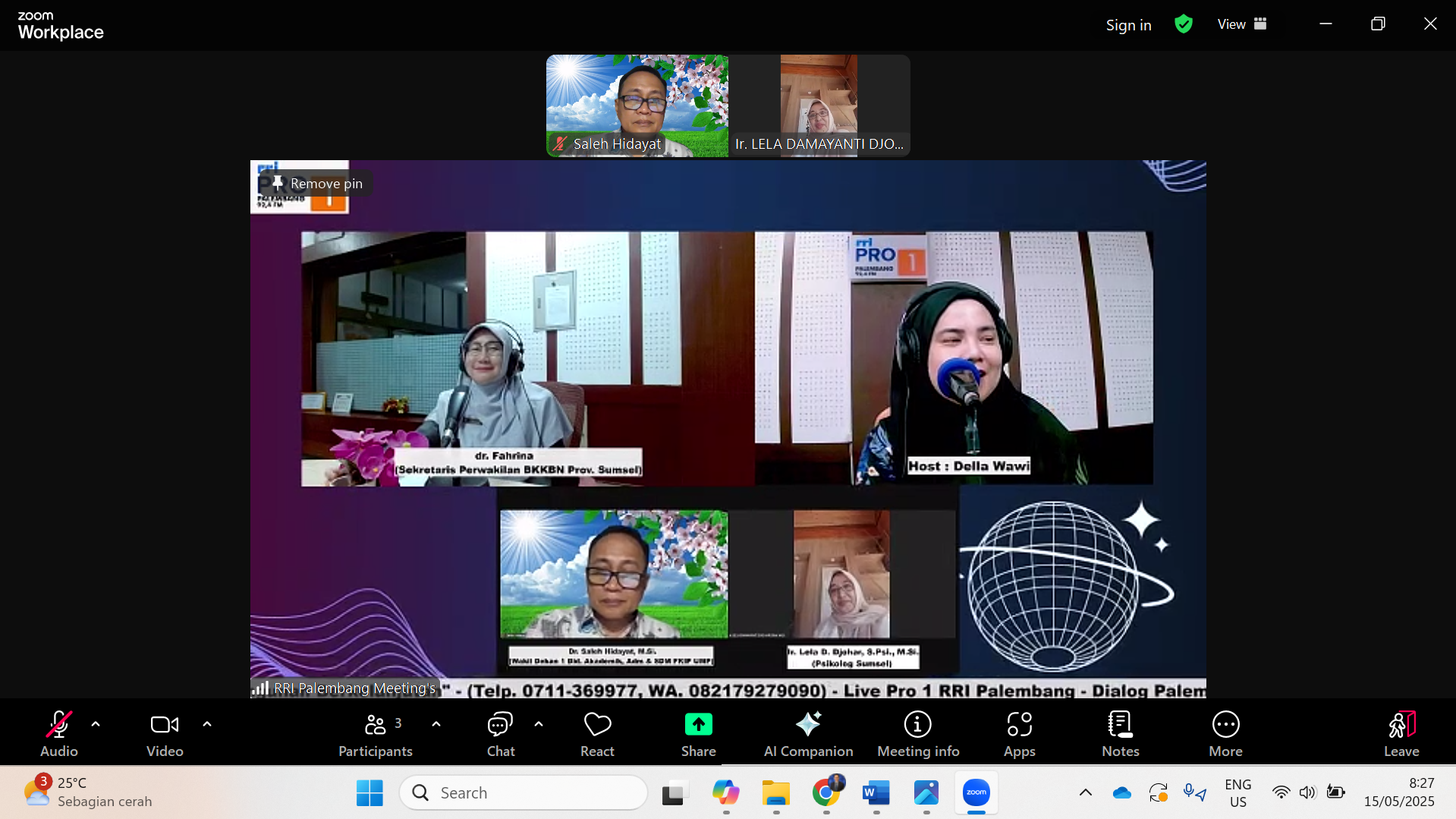Select Saleh Hidayat's video thumbnail
The image size is (1456, 819).
click(x=637, y=106)
